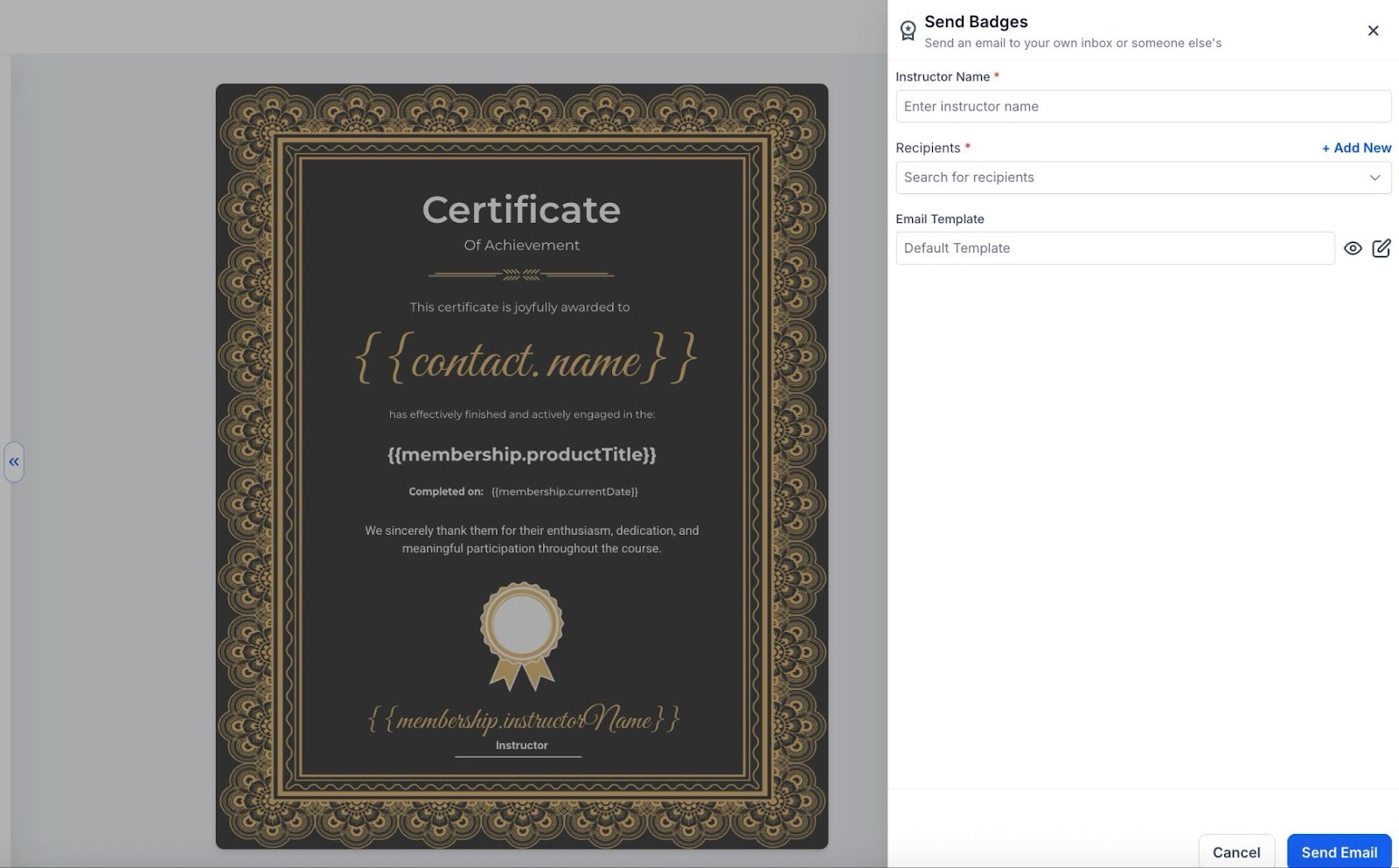Open the email template edit pencil icon
Viewport: 1399px width, 868px height.
(1382, 248)
